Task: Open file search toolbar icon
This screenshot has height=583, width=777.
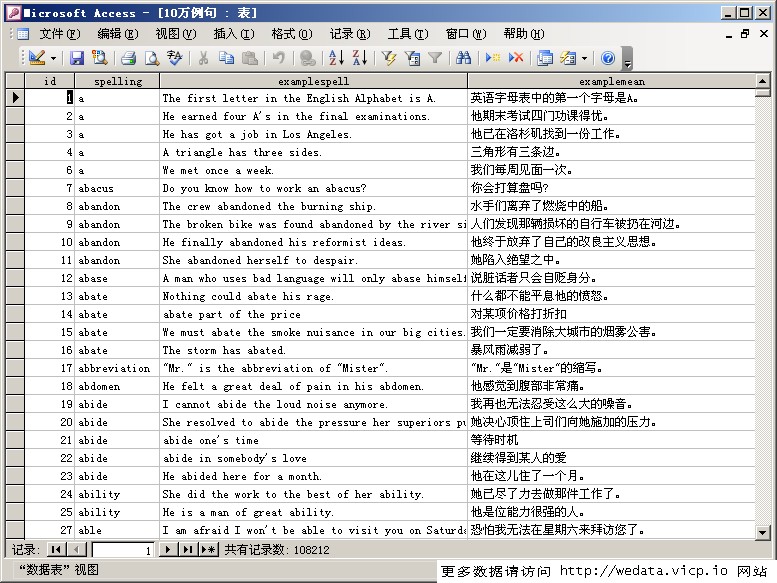Action: click(x=100, y=58)
